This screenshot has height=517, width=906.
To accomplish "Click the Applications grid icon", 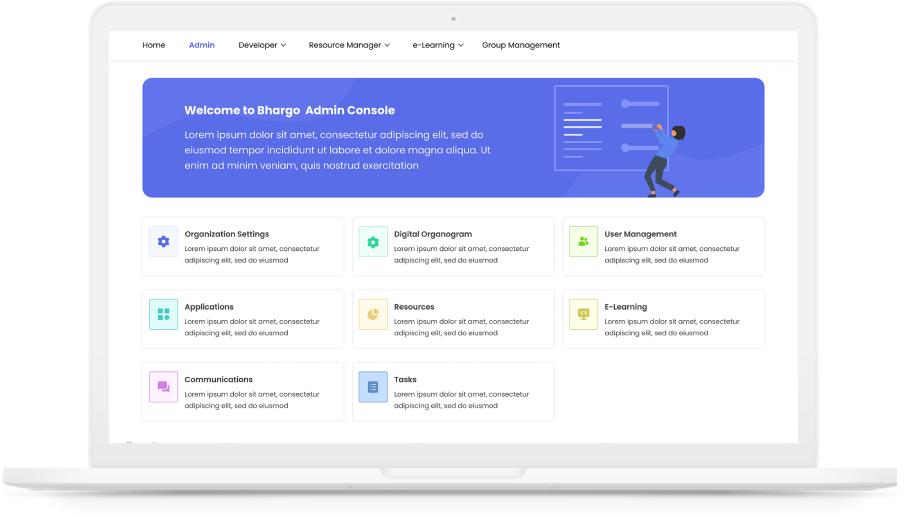I will 163,314.
